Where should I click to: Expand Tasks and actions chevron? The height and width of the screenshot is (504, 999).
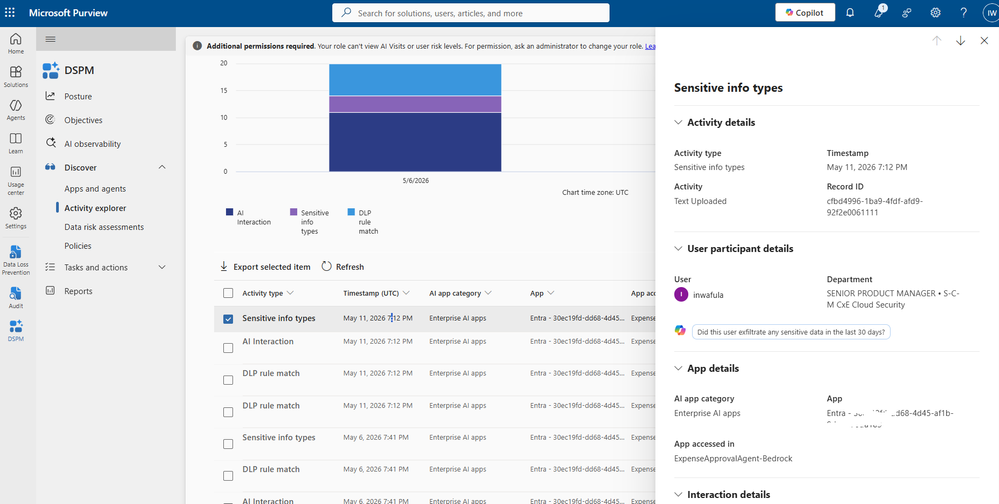pos(162,267)
